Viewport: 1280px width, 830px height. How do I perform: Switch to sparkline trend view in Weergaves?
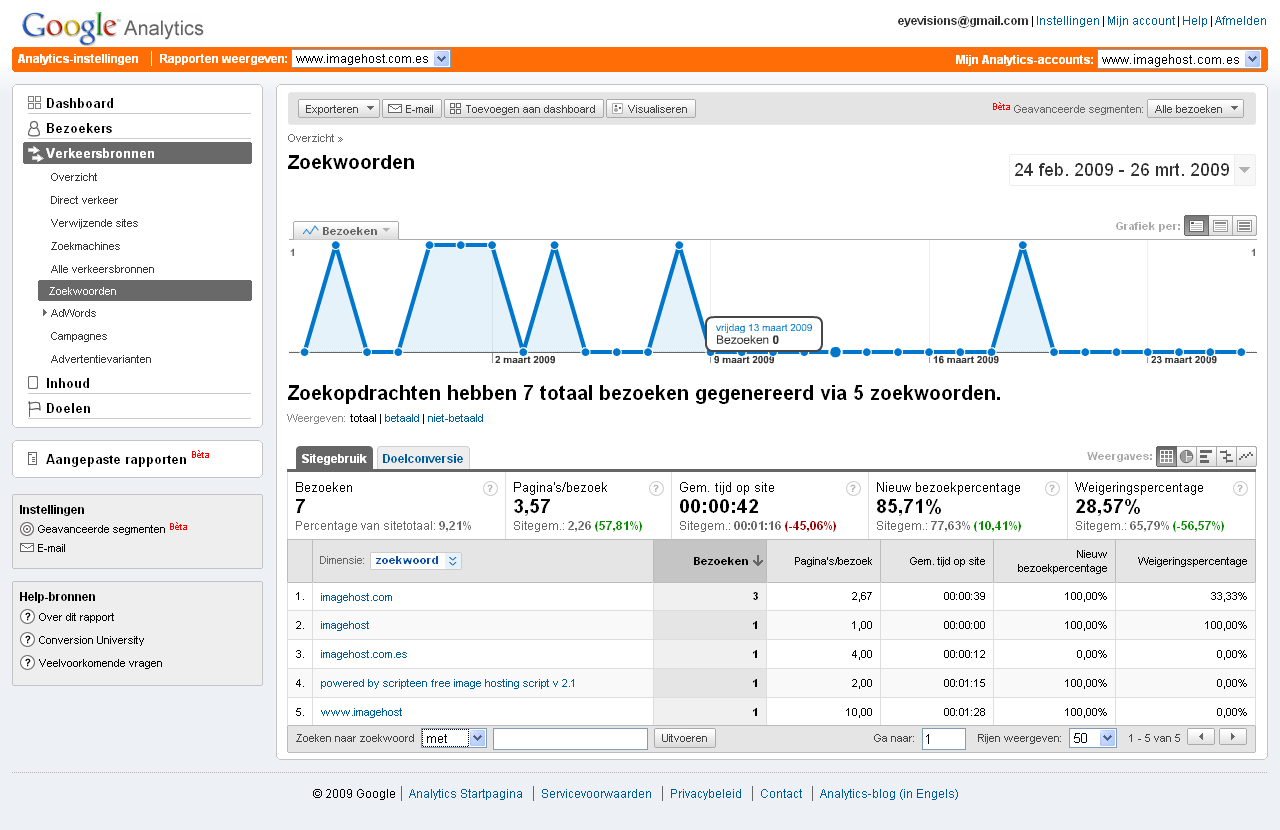1246,457
